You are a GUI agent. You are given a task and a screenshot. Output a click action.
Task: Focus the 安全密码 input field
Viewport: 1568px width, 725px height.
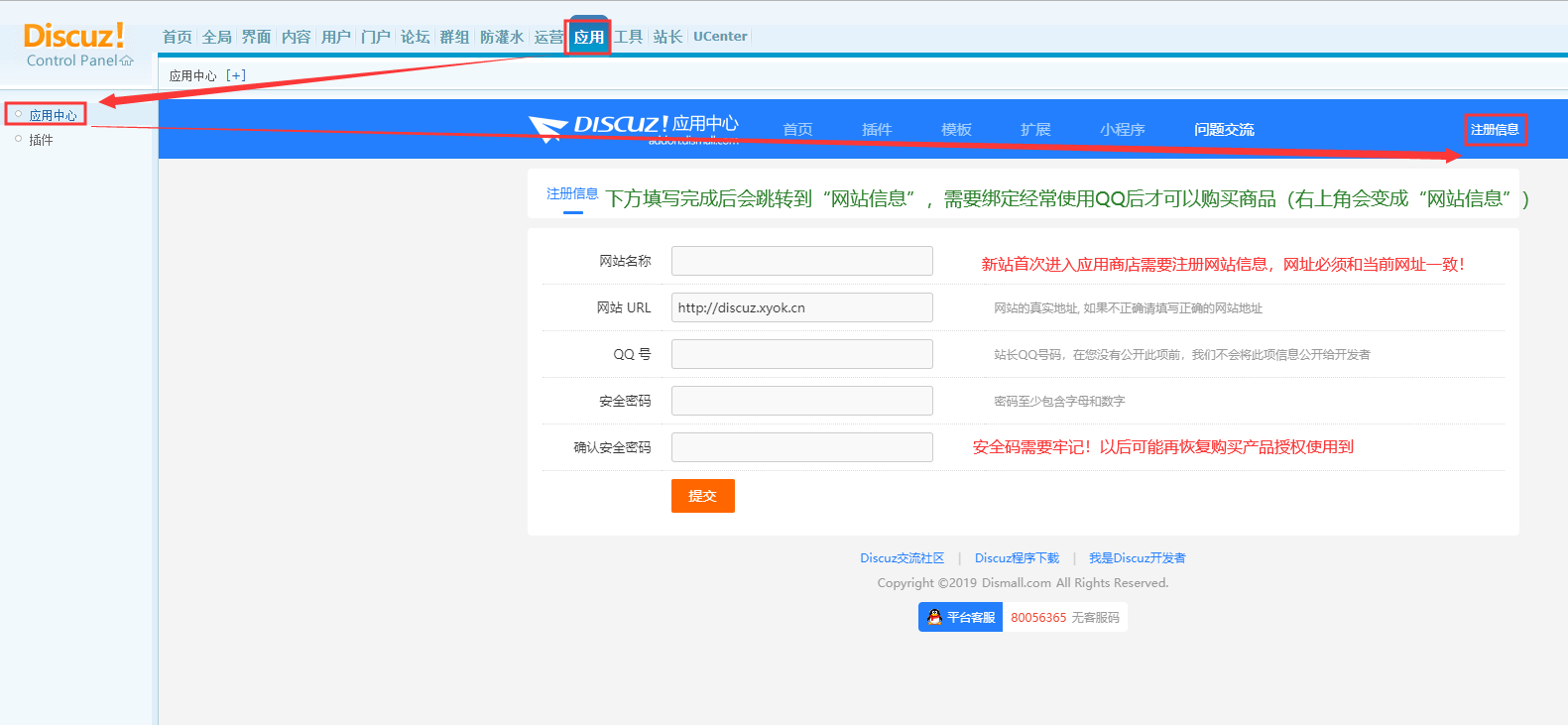click(802, 401)
